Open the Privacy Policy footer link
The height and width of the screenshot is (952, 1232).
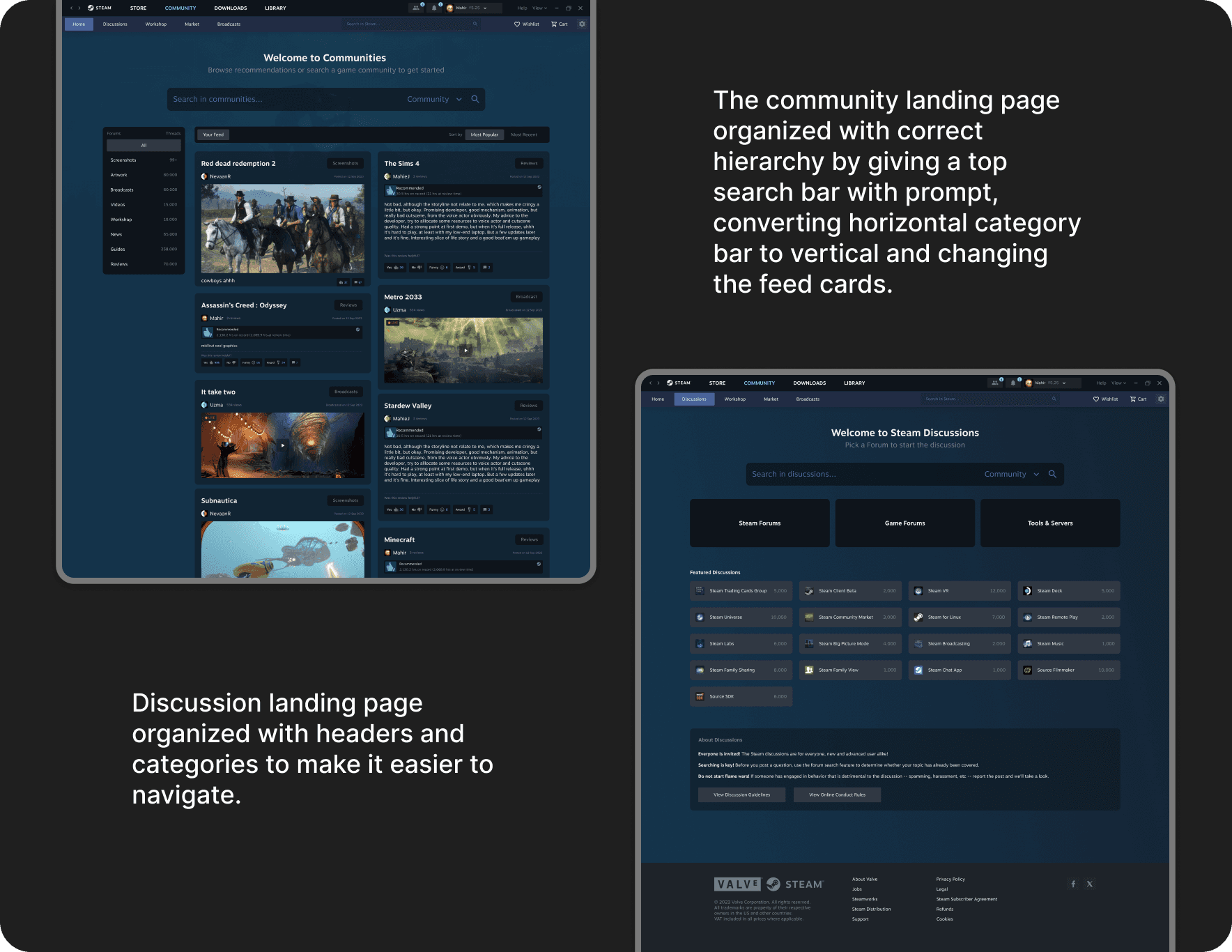tap(950, 880)
